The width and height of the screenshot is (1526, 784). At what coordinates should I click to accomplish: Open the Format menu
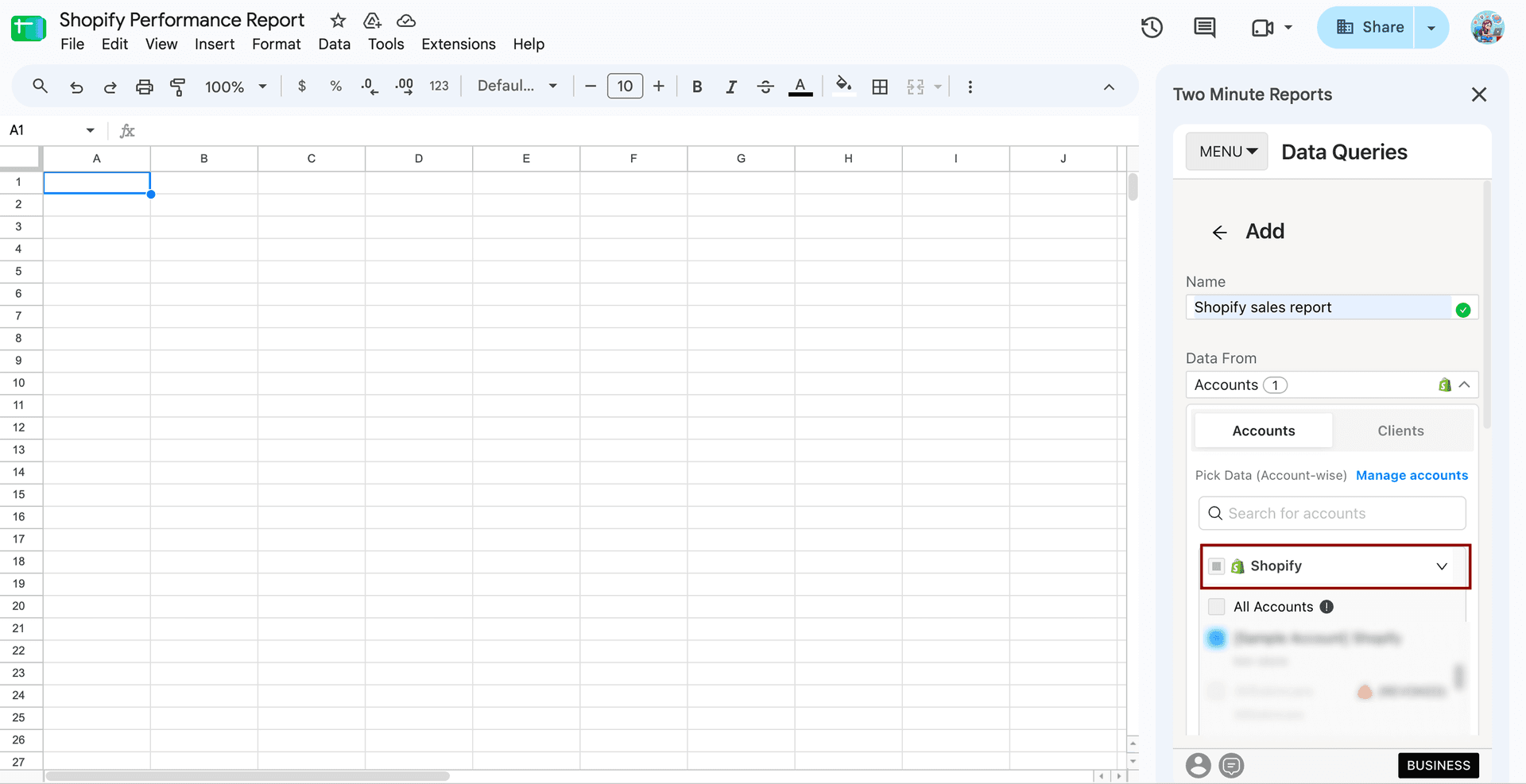pos(277,44)
